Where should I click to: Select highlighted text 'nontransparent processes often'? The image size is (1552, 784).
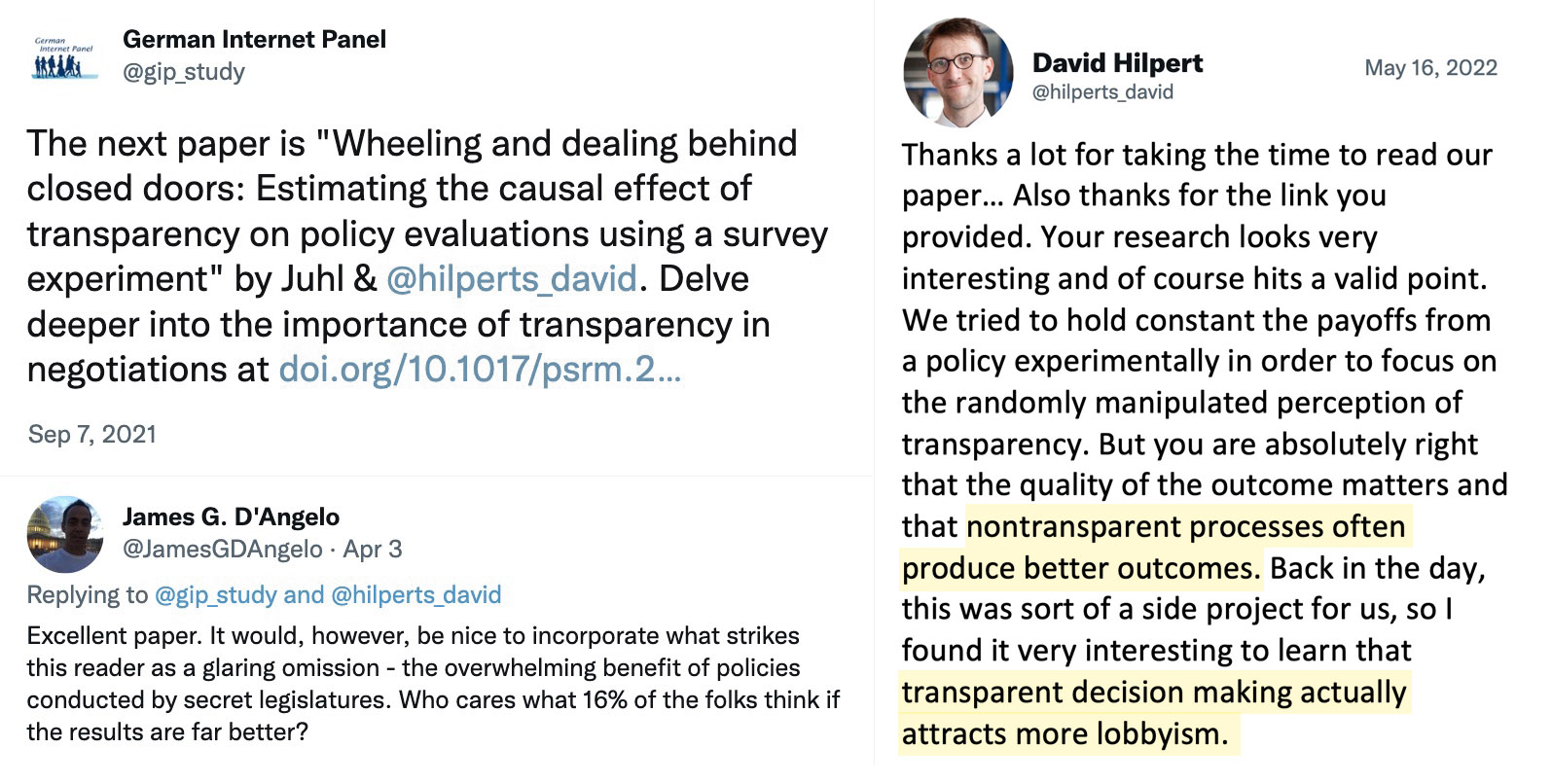[1186, 526]
